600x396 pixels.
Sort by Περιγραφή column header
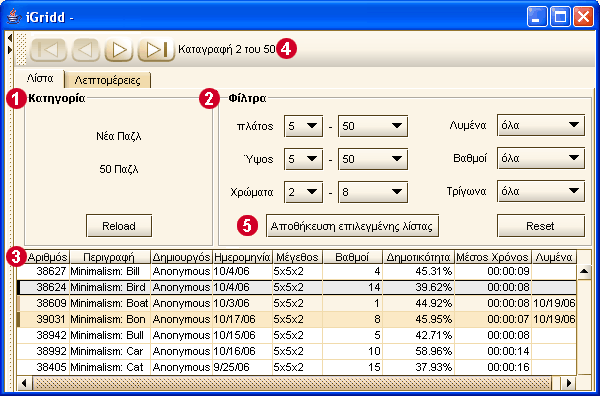109,257
